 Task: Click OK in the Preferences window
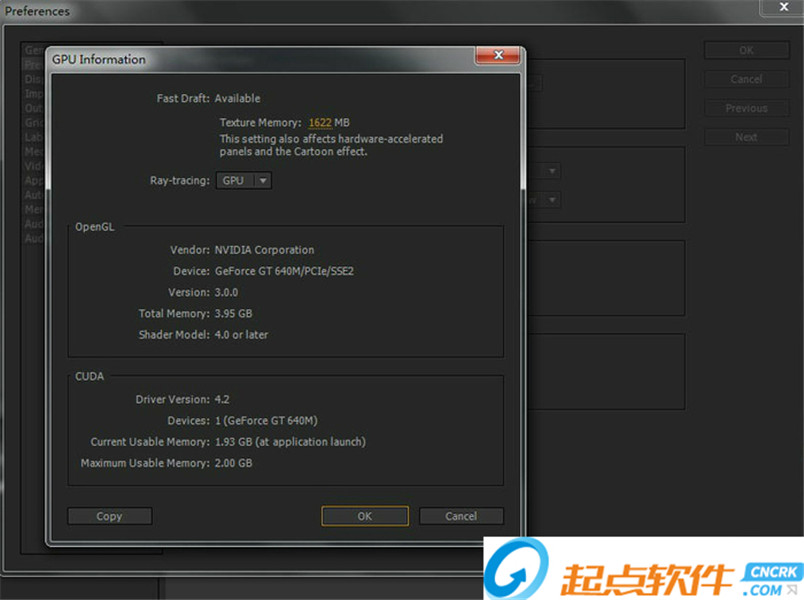tap(746, 50)
